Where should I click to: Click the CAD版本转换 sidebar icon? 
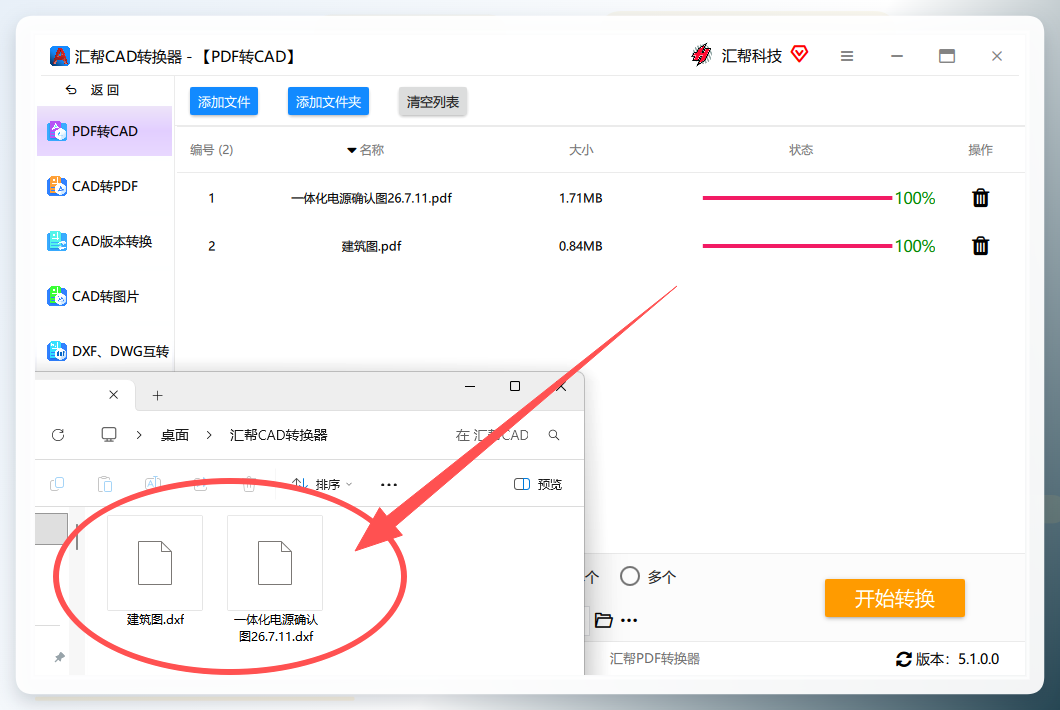click(57, 241)
